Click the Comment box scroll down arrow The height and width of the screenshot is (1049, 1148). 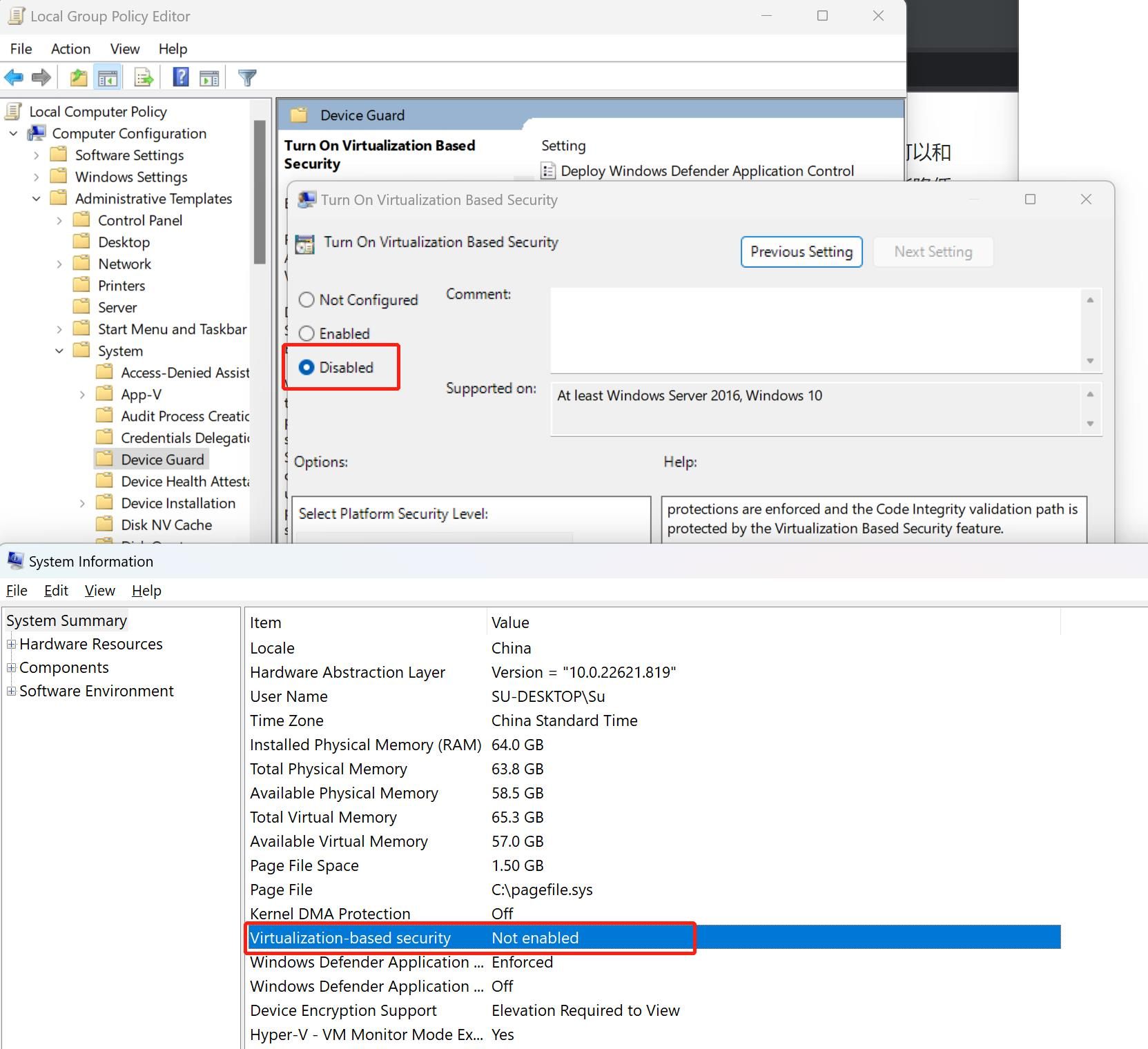click(x=1091, y=361)
